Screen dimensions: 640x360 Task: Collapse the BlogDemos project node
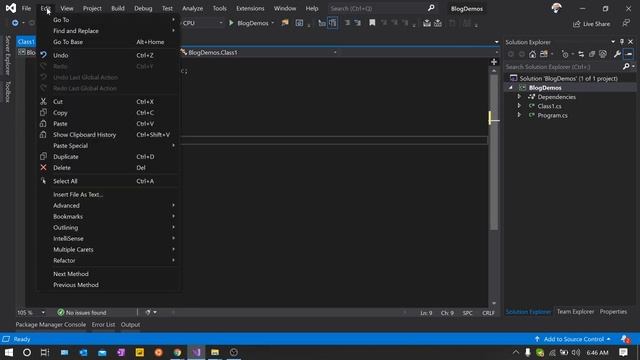pyautogui.click(x=511, y=88)
